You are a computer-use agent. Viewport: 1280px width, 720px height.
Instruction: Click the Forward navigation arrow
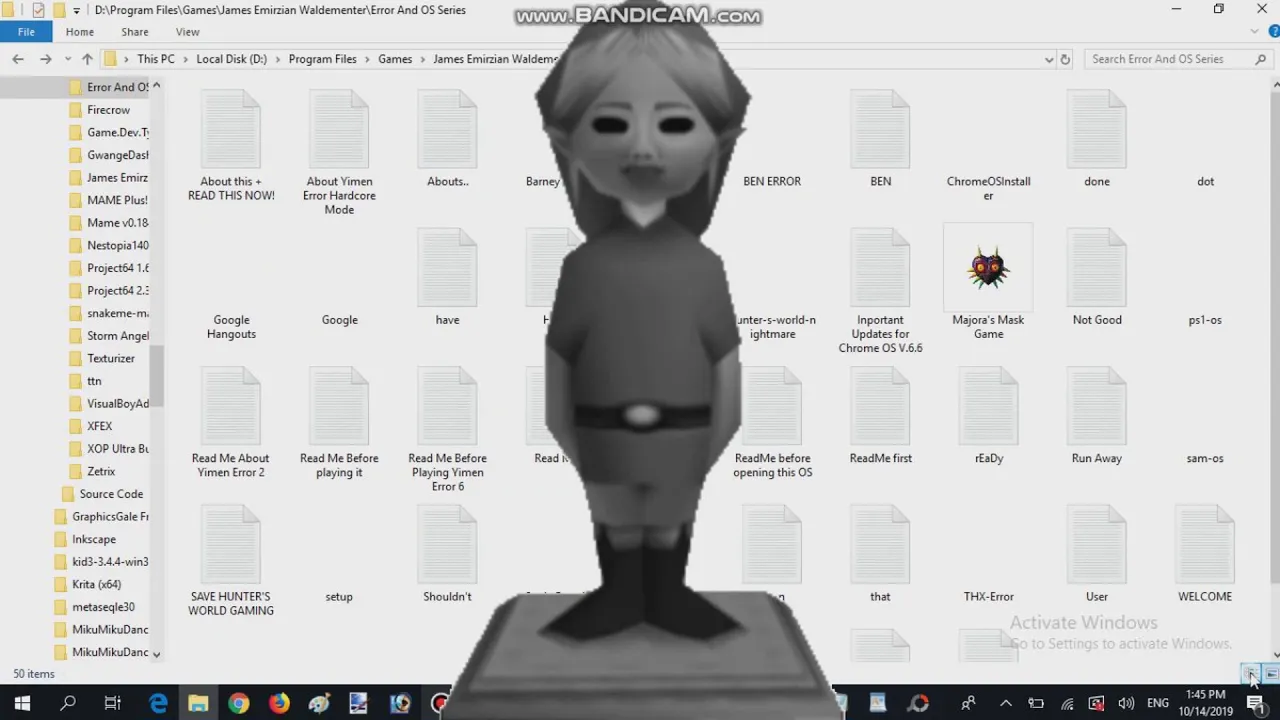point(45,59)
